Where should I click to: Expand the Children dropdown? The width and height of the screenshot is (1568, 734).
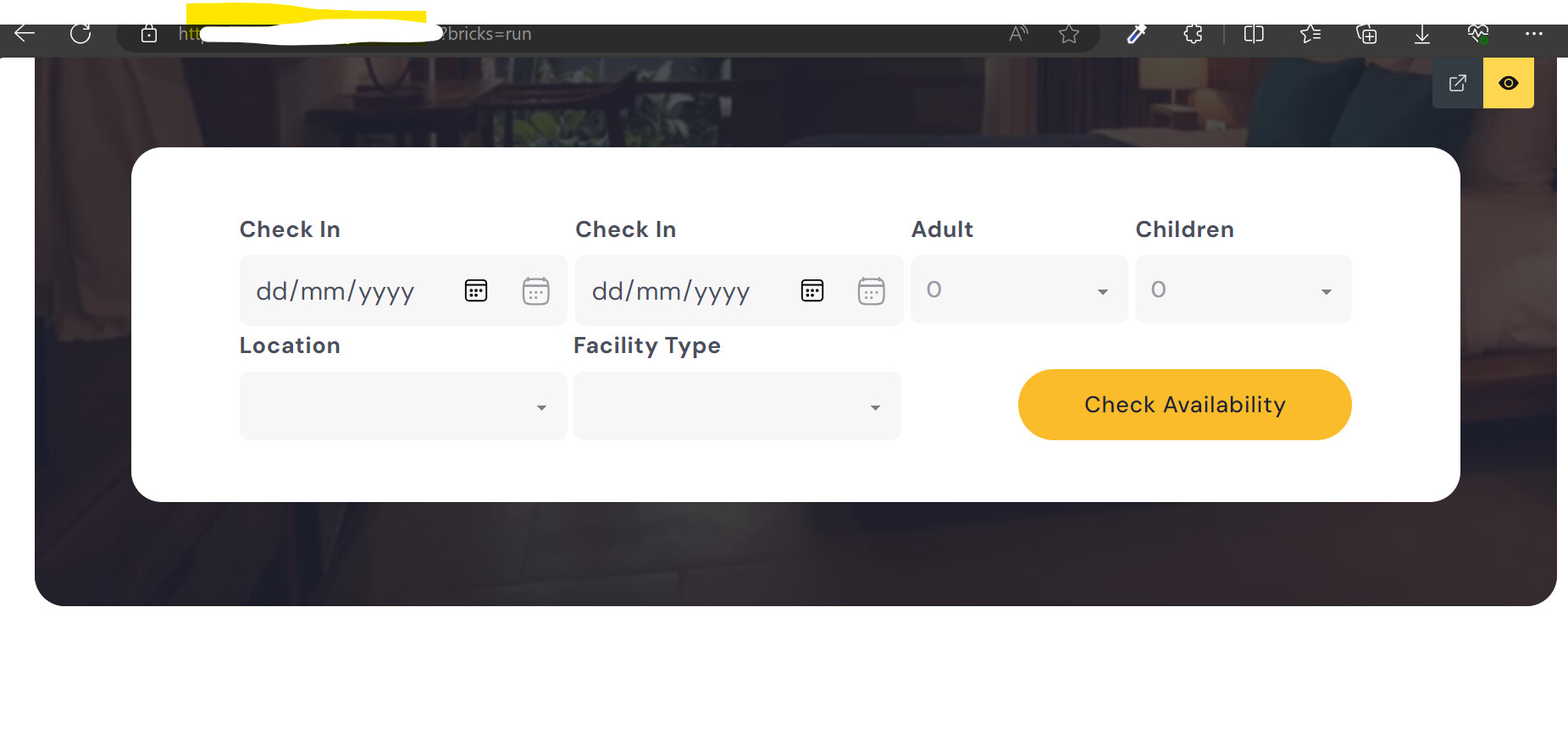[1244, 290]
